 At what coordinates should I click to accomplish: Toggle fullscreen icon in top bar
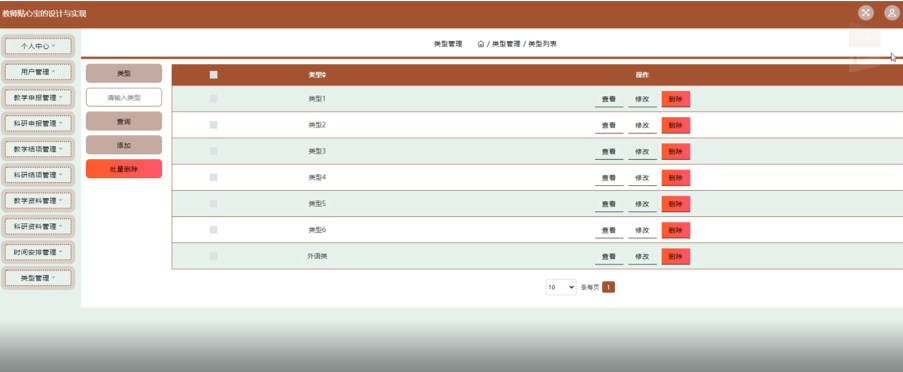(x=866, y=13)
